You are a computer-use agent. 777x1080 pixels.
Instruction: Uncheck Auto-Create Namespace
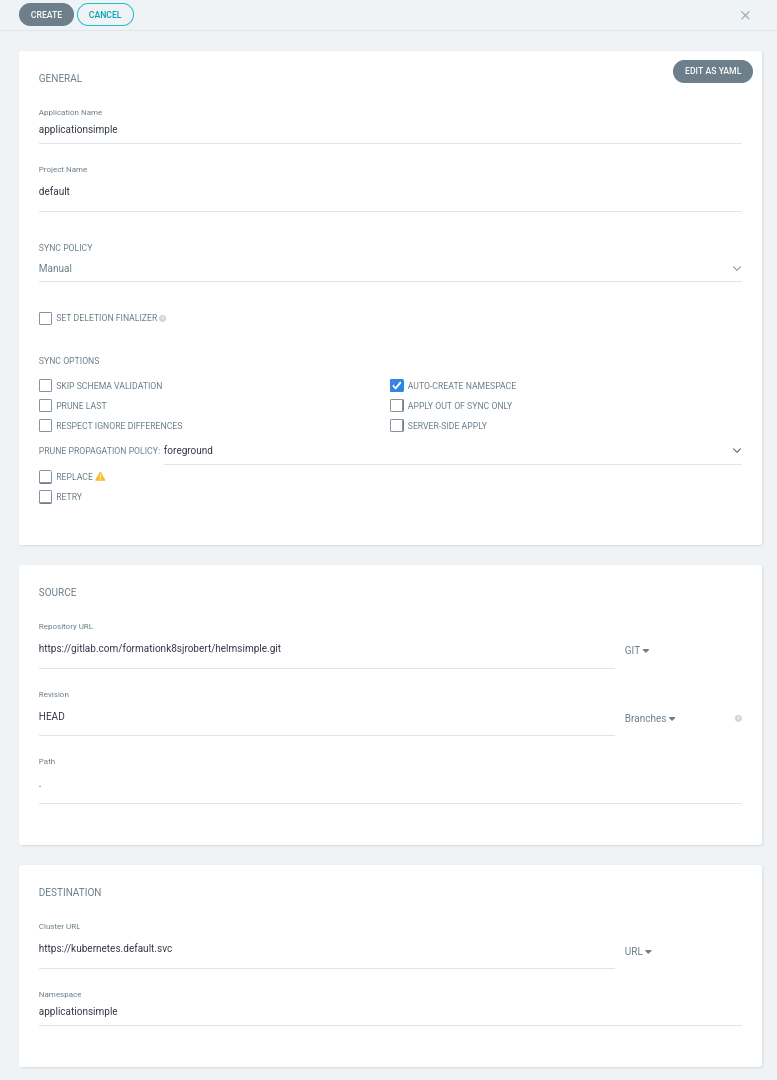click(397, 386)
